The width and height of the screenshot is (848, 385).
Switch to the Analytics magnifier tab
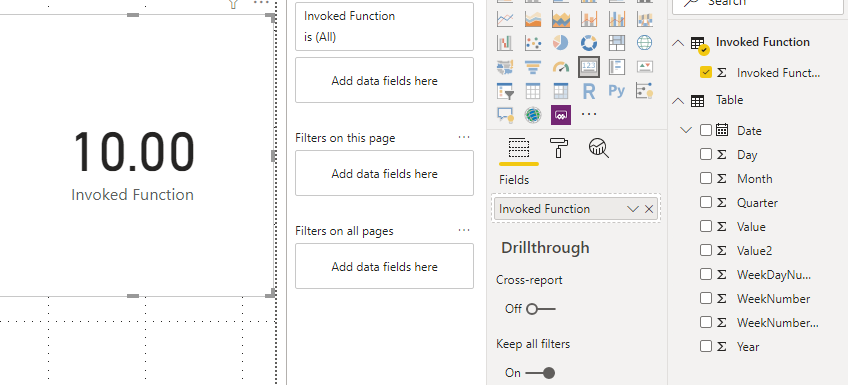pyautogui.click(x=599, y=148)
